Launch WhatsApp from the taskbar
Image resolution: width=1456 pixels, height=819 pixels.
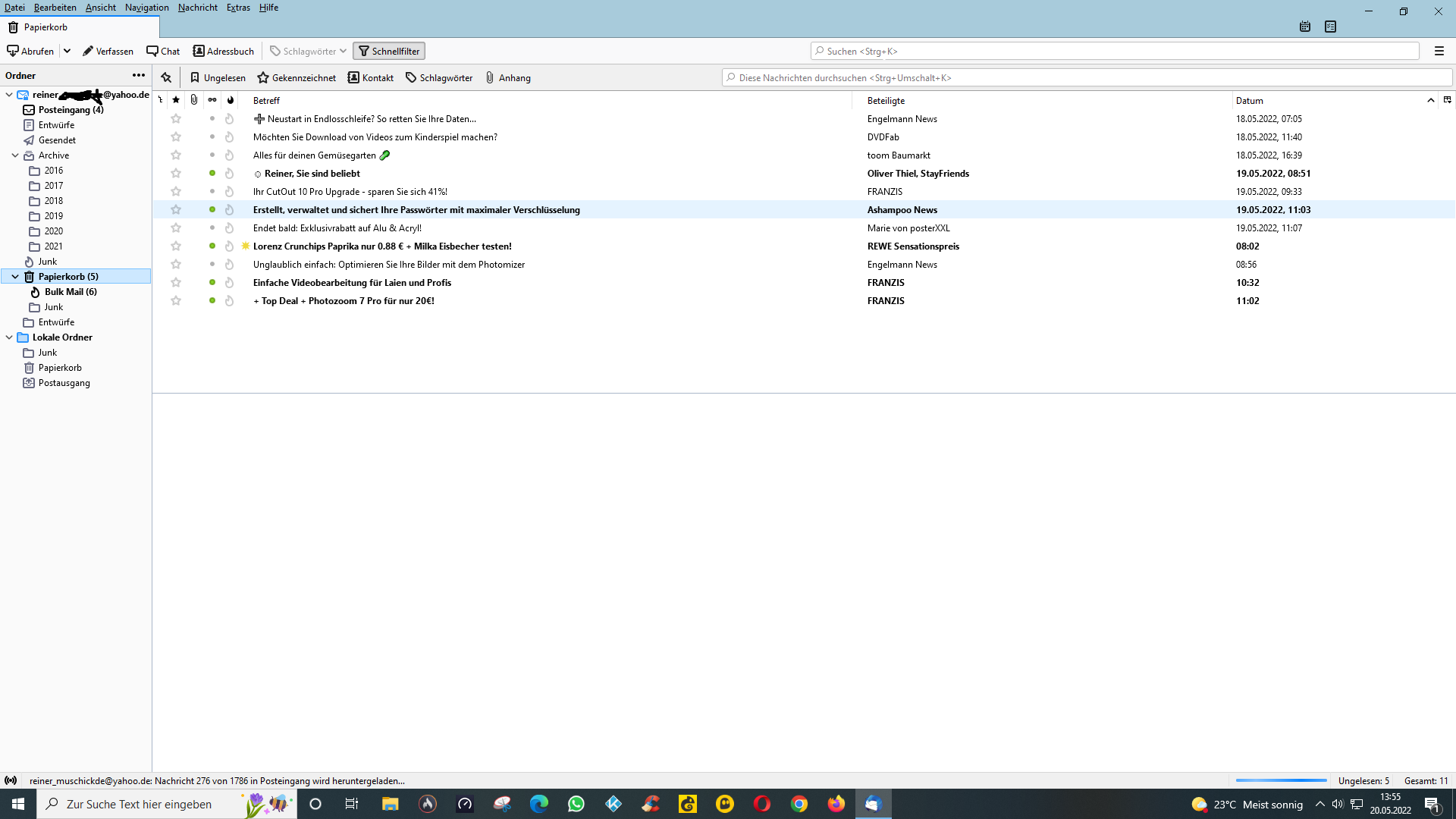[x=576, y=804]
